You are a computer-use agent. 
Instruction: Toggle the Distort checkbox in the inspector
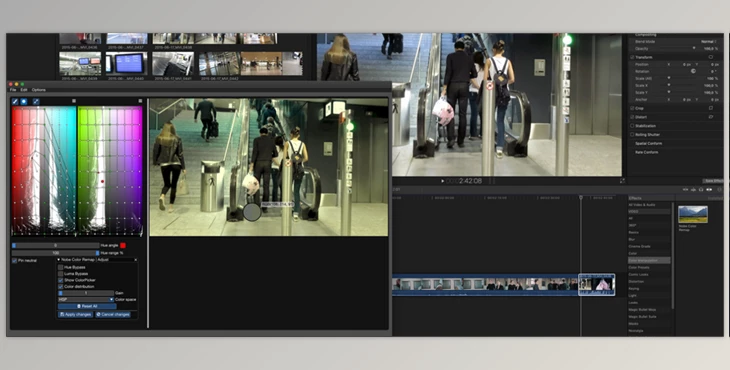pyautogui.click(x=632, y=117)
